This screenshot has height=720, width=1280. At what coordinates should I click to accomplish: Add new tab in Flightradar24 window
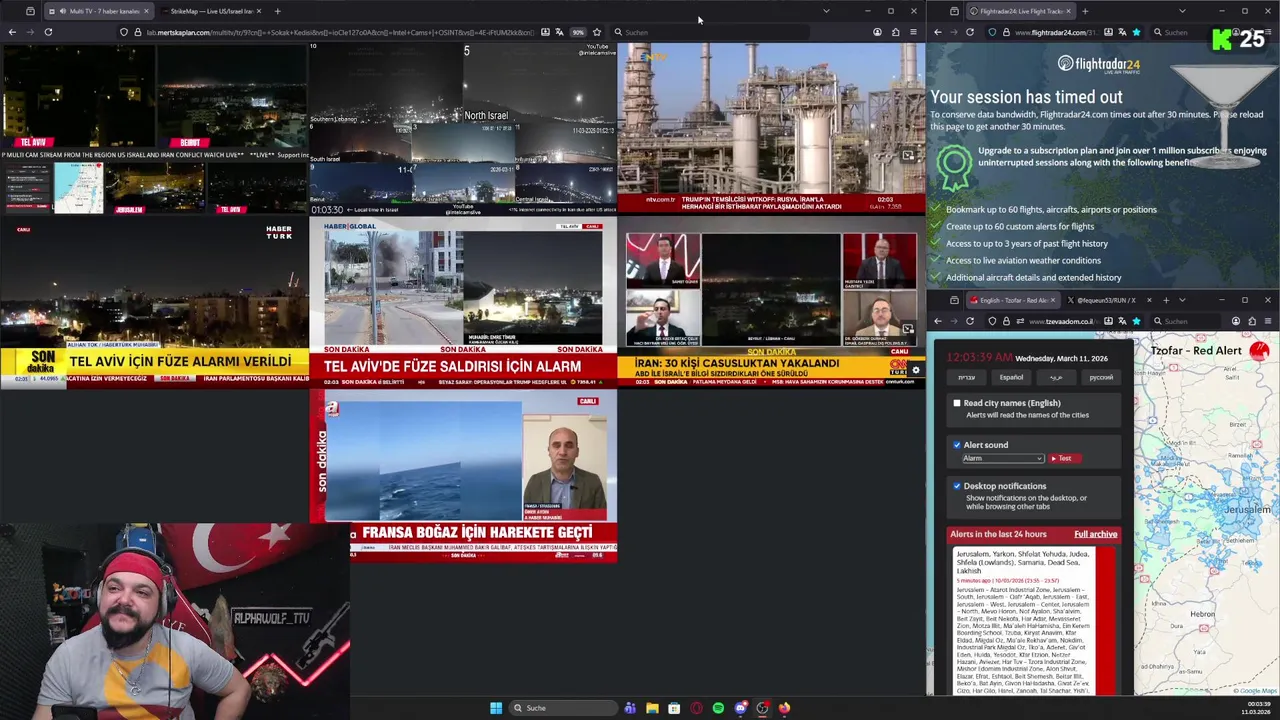tap(1085, 11)
